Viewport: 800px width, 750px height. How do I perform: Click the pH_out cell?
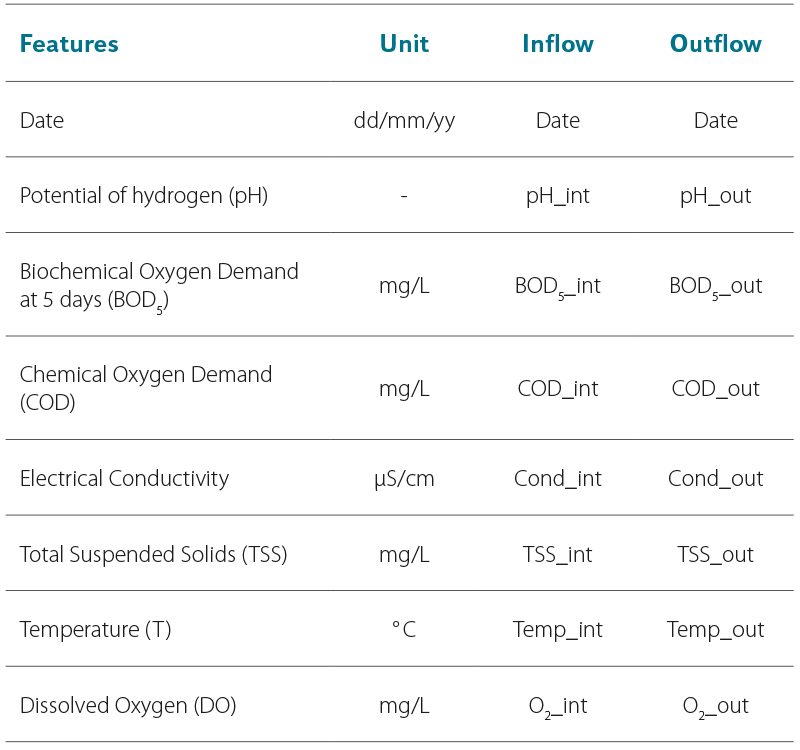coord(715,196)
